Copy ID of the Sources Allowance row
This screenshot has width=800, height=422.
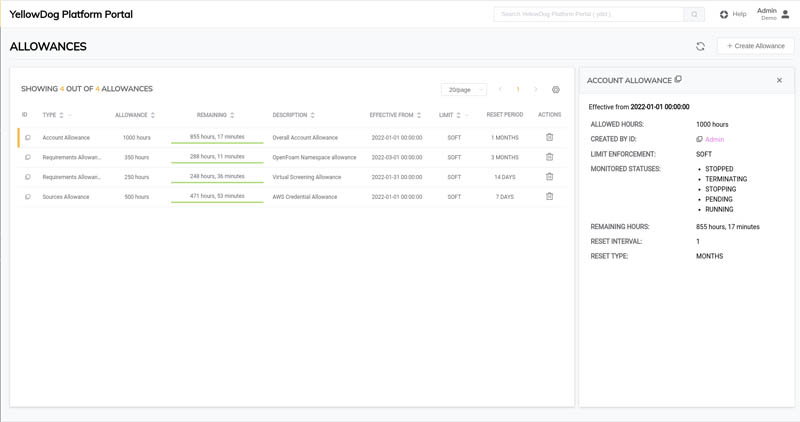(x=27, y=197)
